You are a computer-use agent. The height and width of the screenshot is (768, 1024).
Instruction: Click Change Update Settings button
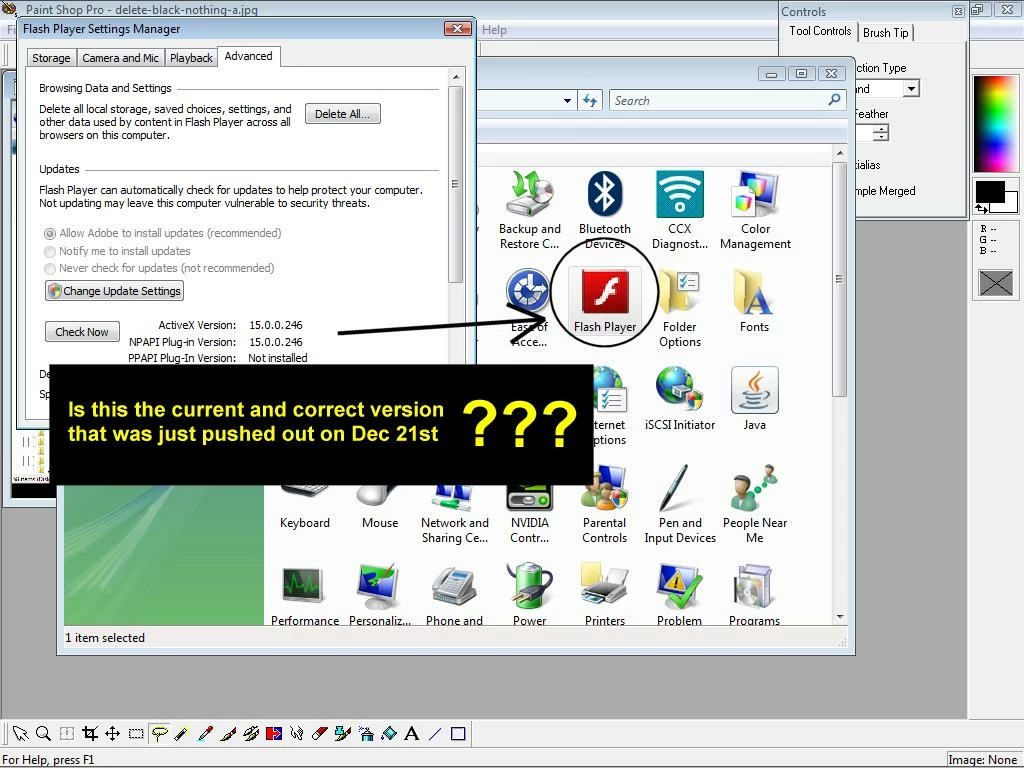114,291
